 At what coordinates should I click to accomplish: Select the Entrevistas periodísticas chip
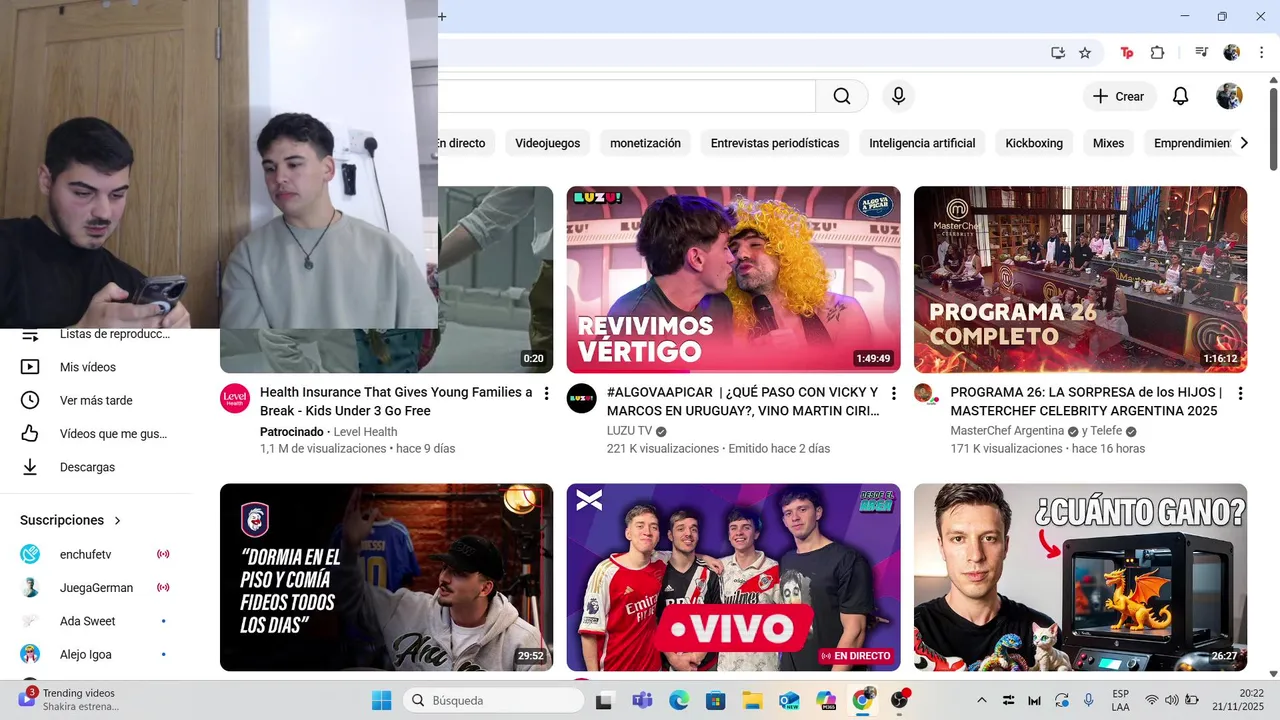click(x=775, y=143)
